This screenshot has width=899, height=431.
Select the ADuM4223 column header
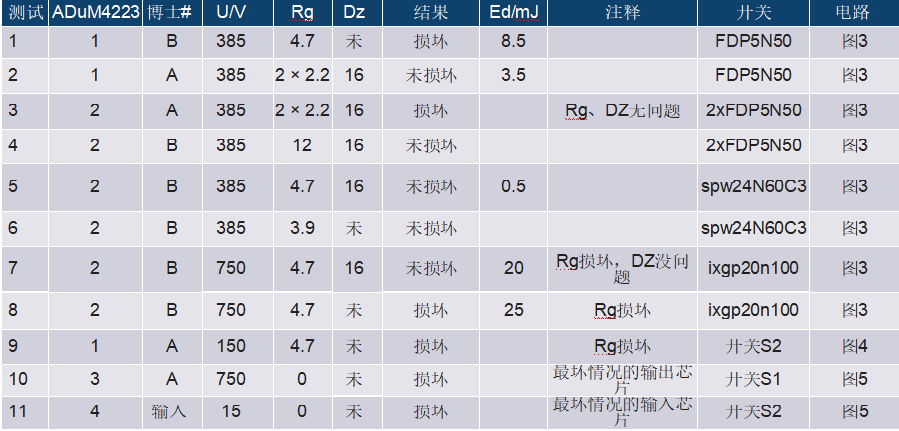coord(95,13)
